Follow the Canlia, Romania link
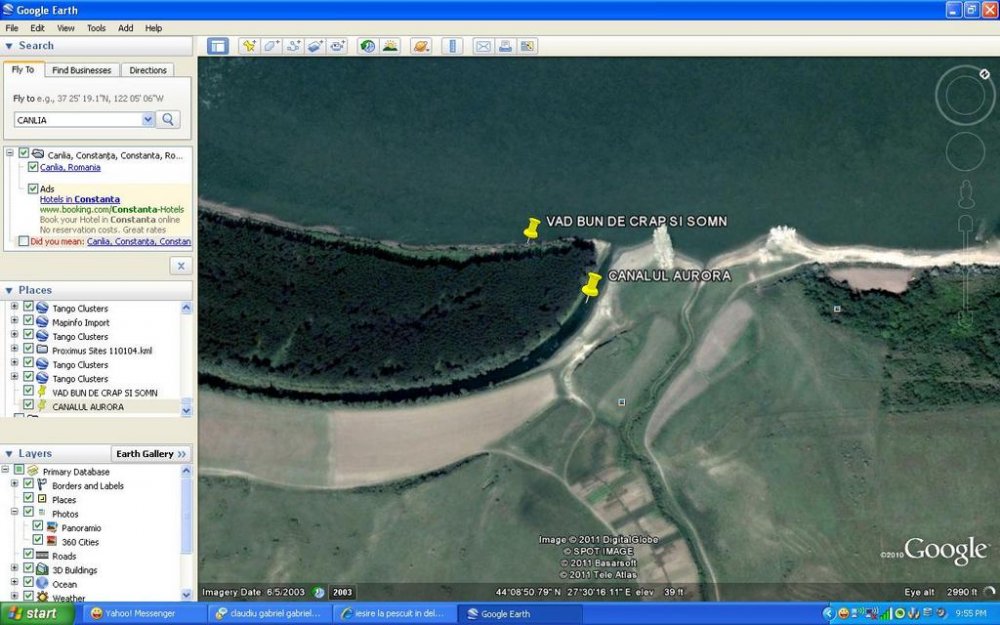The width and height of the screenshot is (1000, 625). [70, 167]
